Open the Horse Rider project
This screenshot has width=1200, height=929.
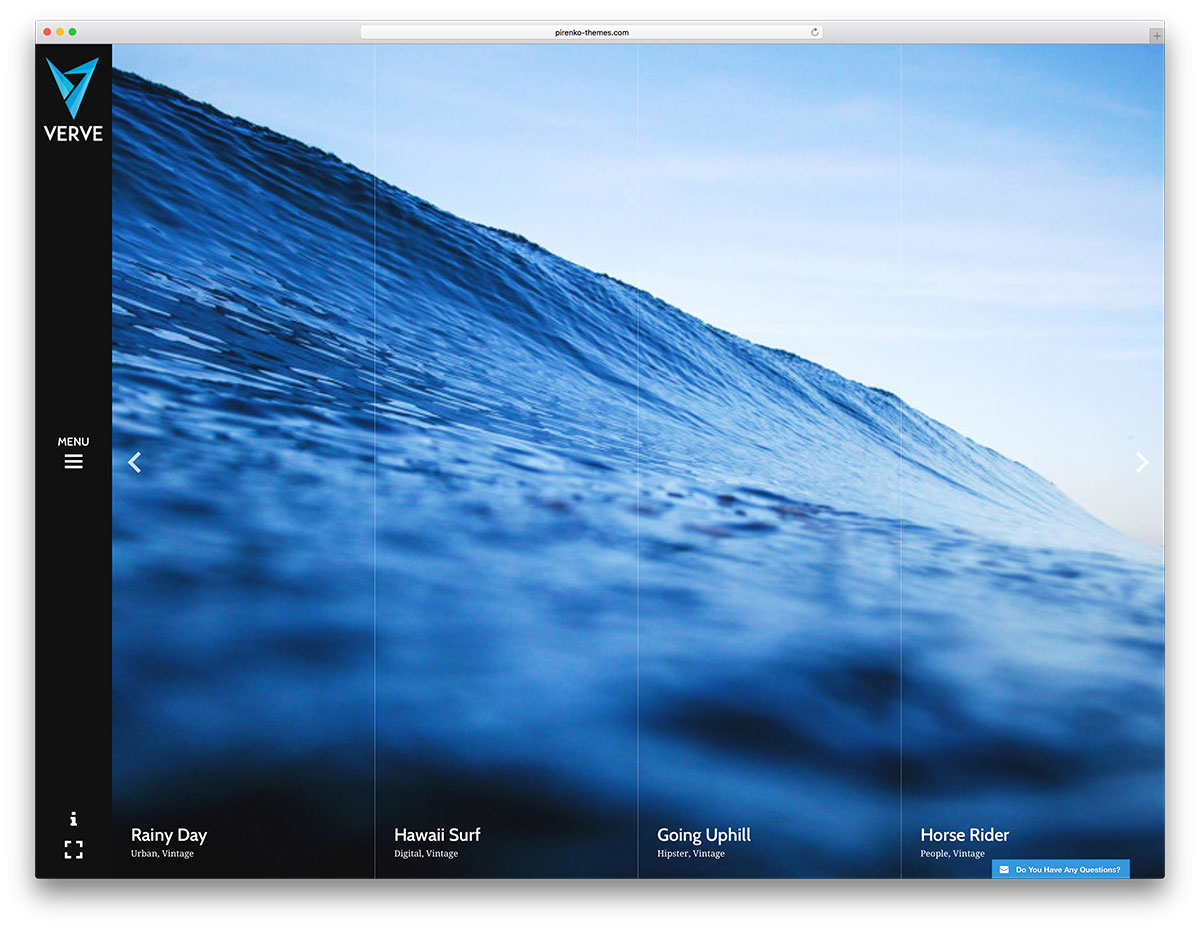coord(965,835)
